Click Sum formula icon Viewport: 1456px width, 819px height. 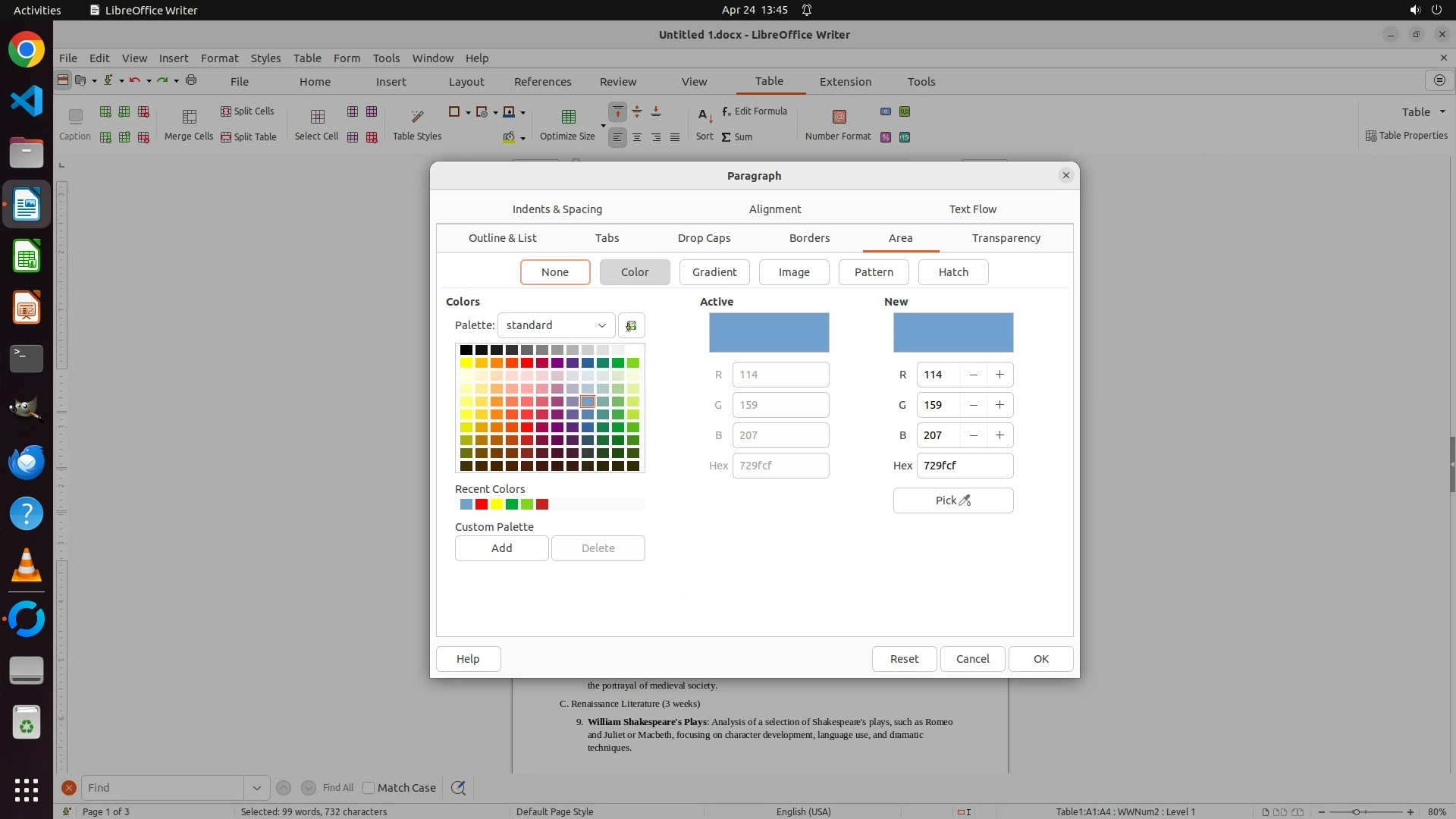[x=726, y=137]
